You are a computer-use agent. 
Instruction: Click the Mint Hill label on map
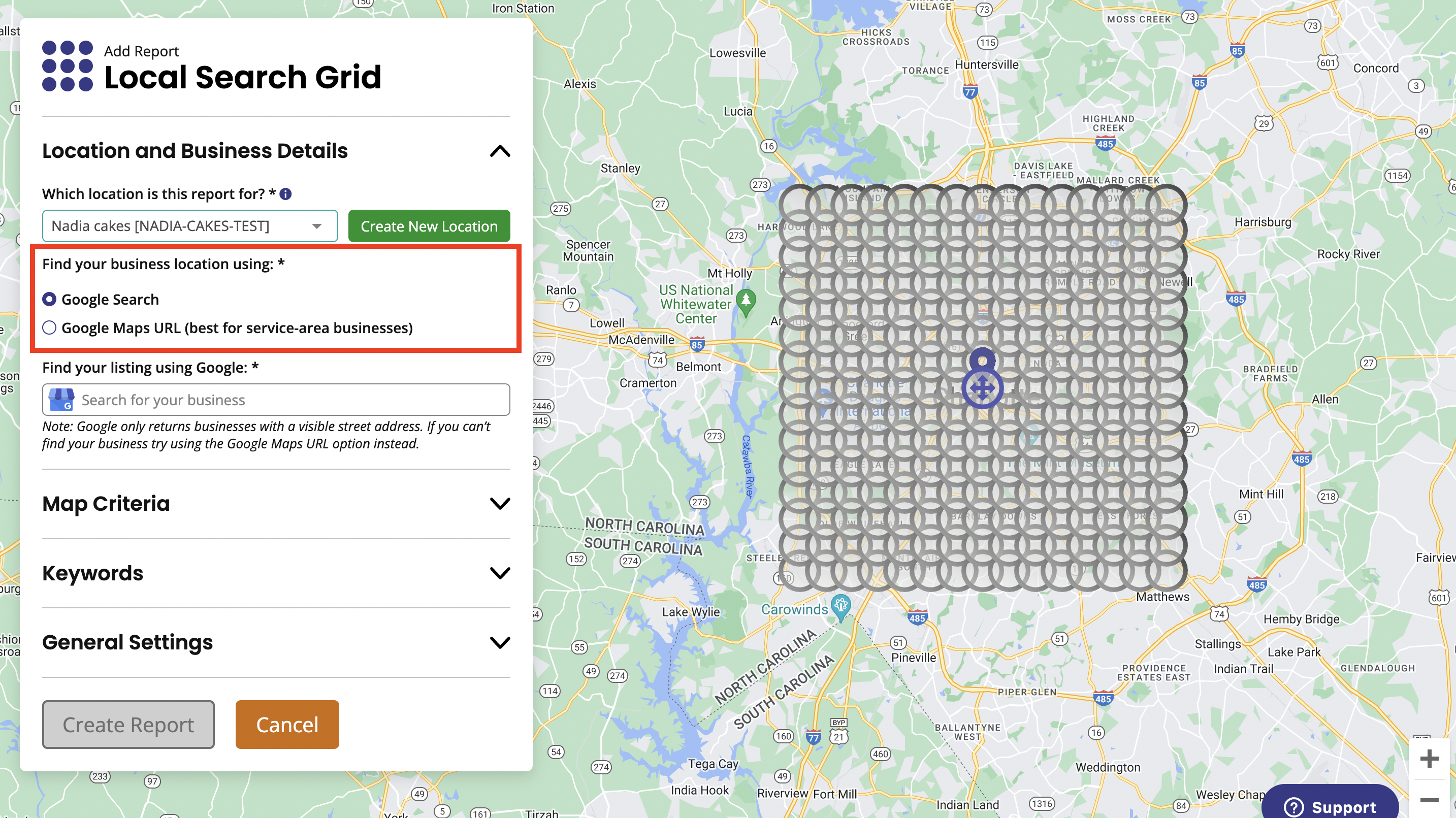point(1261,494)
